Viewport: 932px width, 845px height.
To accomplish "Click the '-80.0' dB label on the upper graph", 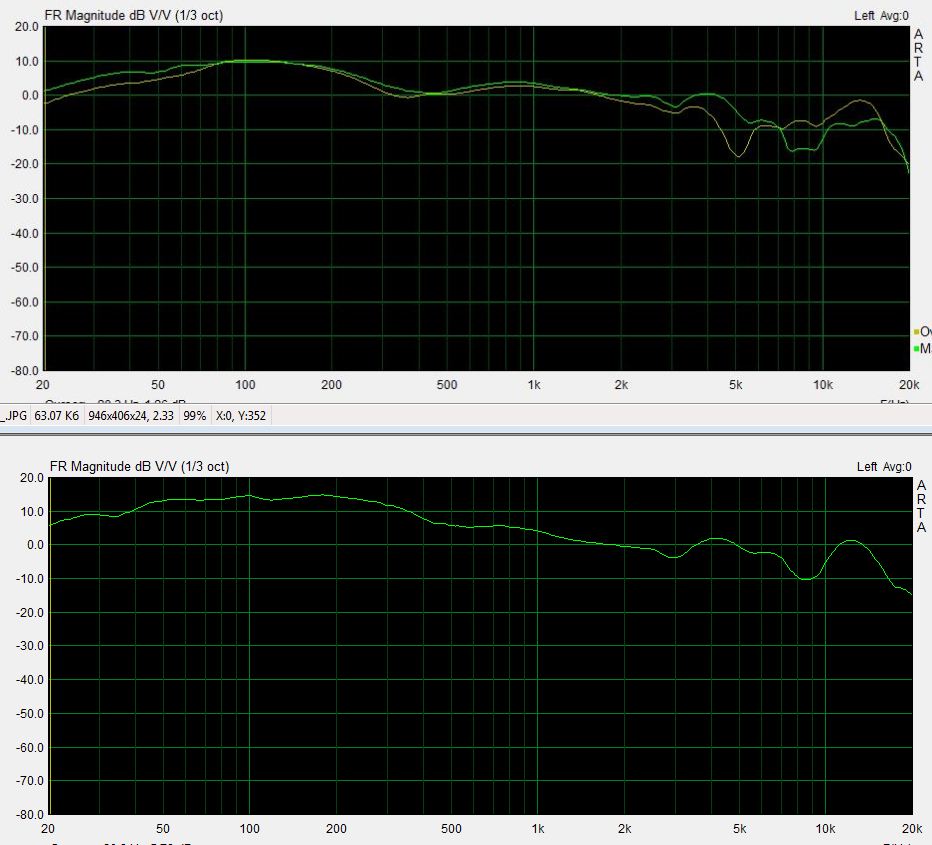I will click(x=25, y=370).
